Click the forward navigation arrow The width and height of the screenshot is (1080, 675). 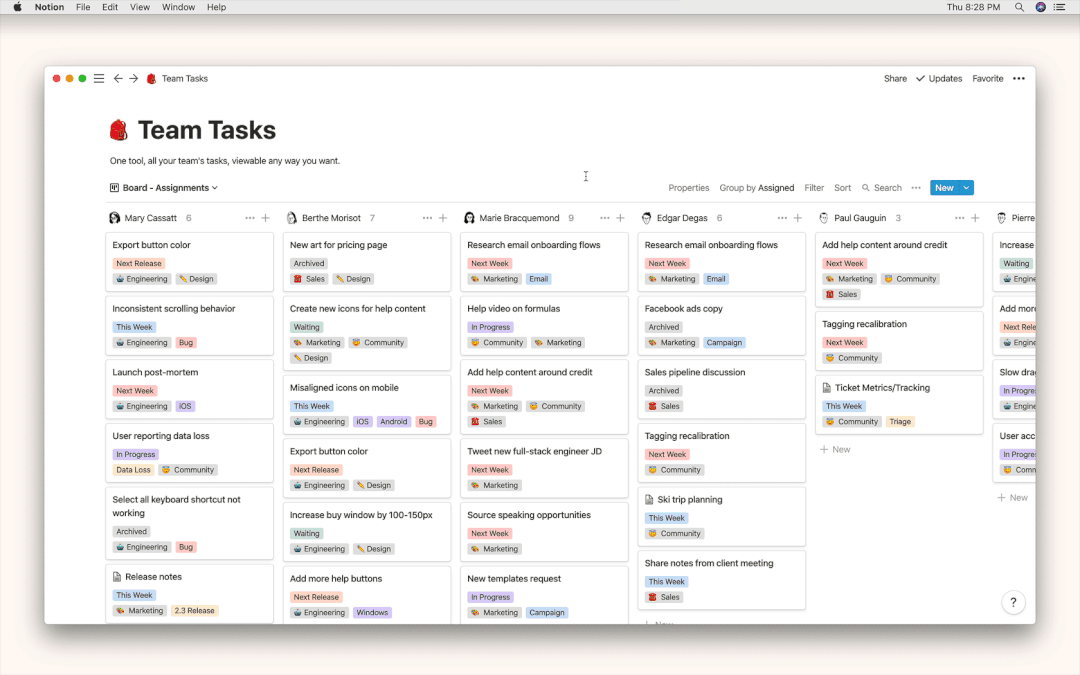[x=133, y=78]
